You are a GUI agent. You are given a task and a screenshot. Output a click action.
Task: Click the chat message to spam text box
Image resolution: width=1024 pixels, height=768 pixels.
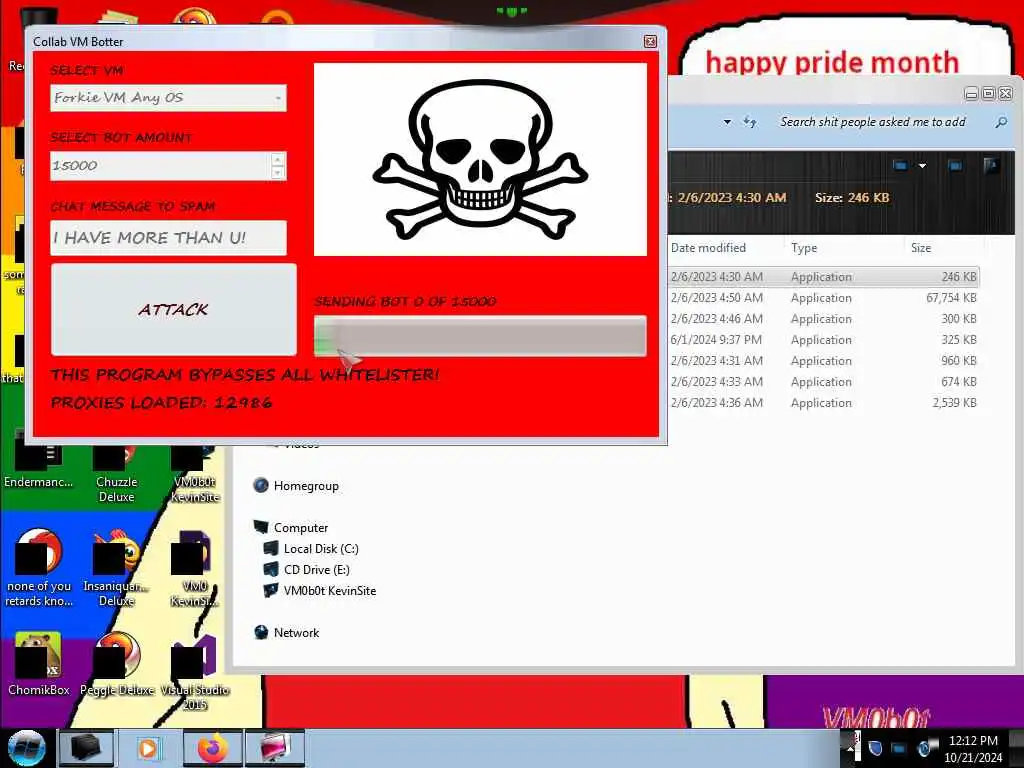click(x=168, y=238)
